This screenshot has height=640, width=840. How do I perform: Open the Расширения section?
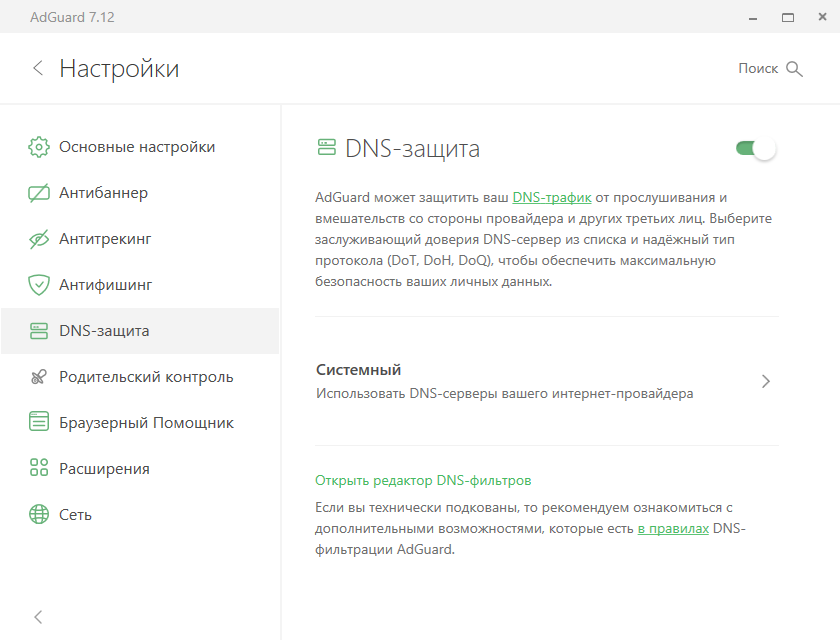coord(140,469)
